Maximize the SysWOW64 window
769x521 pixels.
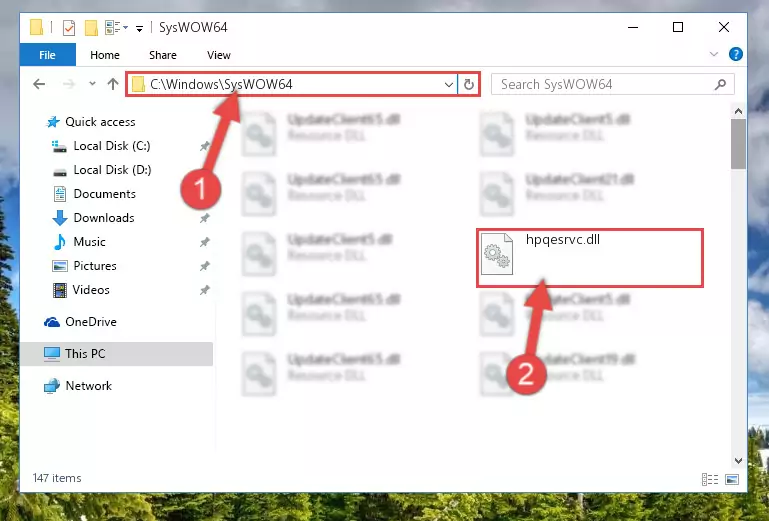[678, 27]
